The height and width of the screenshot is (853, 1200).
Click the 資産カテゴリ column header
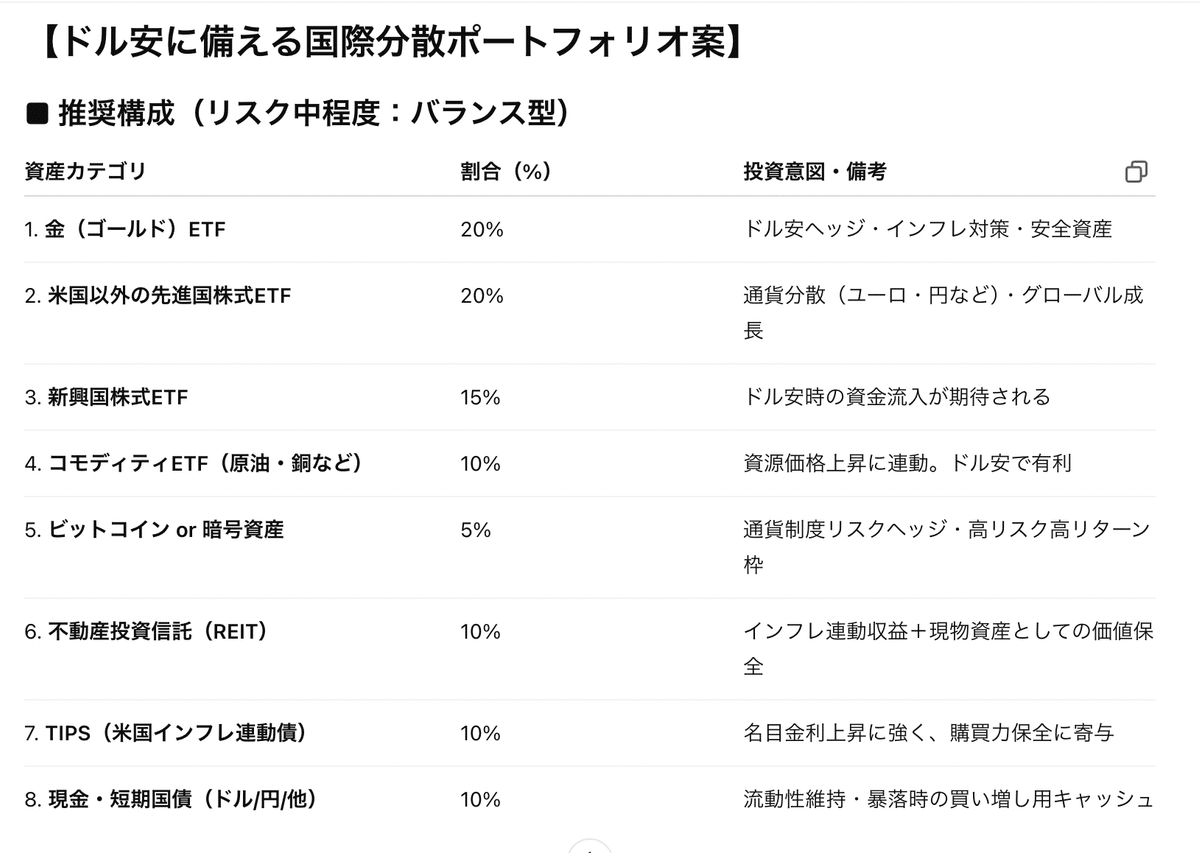point(85,171)
